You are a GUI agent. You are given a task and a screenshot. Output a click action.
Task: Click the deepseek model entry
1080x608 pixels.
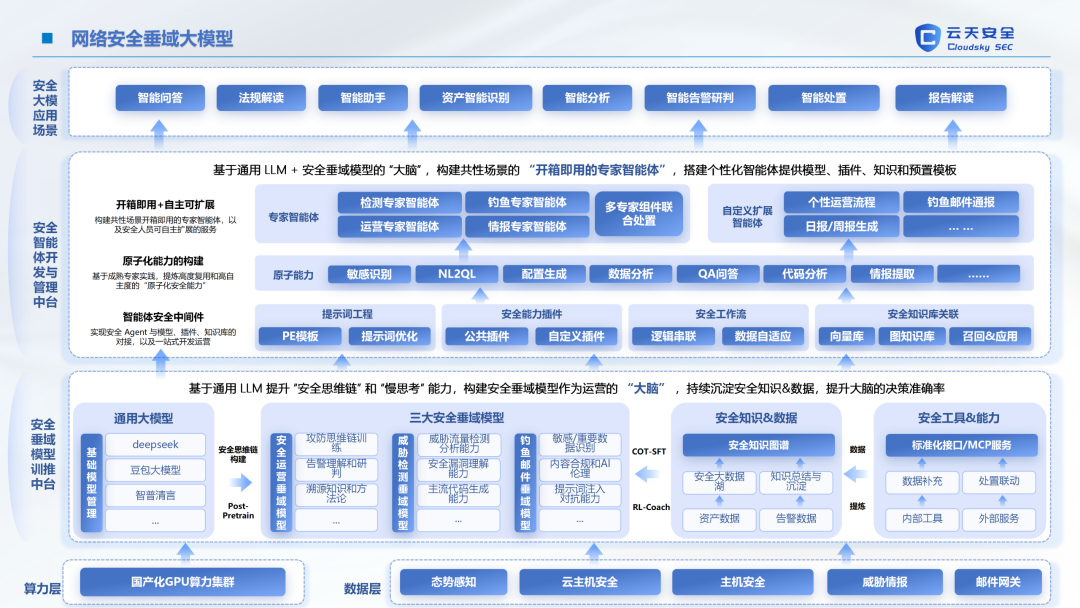tap(156, 445)
